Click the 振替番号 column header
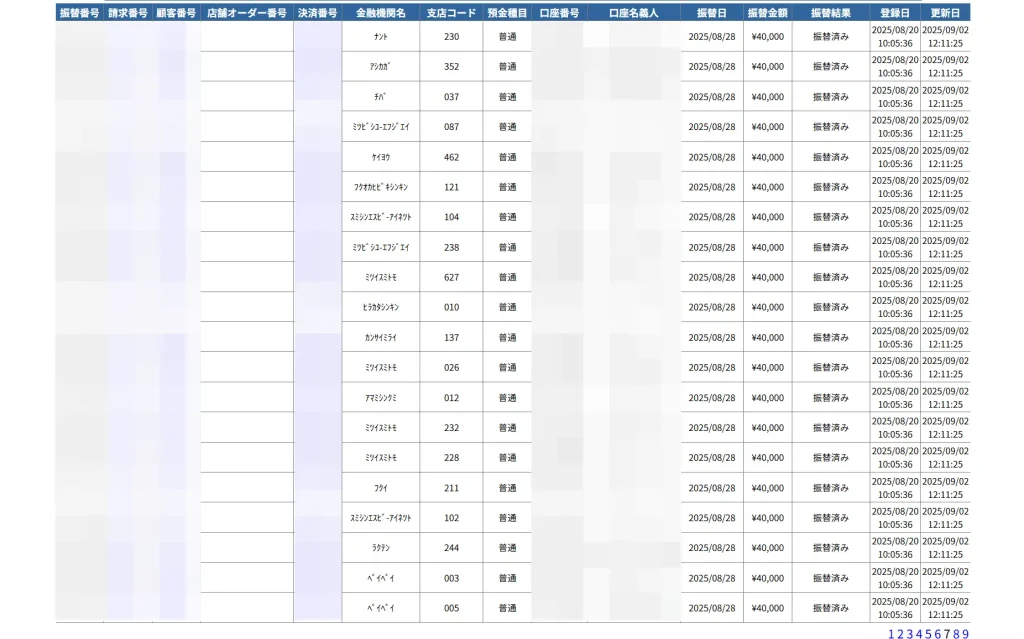This screenshot has width=1024, height=639. point(79,13)
